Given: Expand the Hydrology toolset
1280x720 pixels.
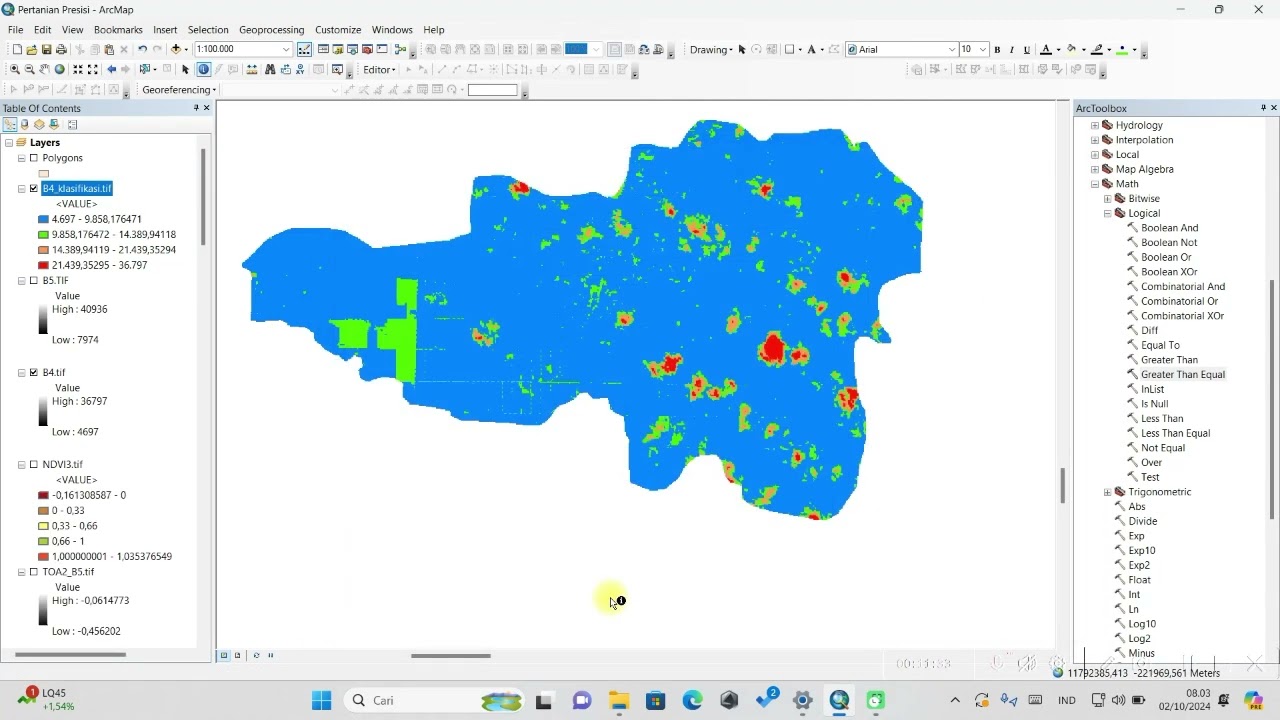Looking at the screenshot, I should click(x=1094, y=125).
